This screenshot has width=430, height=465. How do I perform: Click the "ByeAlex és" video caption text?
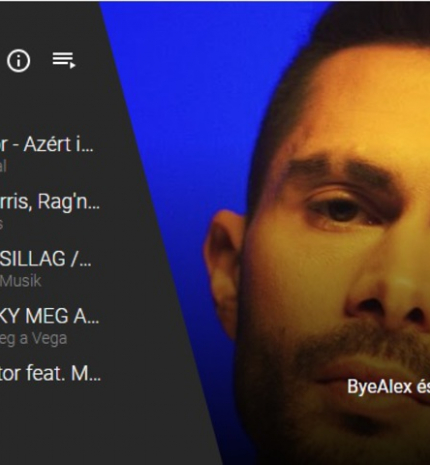[x=388, y=387]
